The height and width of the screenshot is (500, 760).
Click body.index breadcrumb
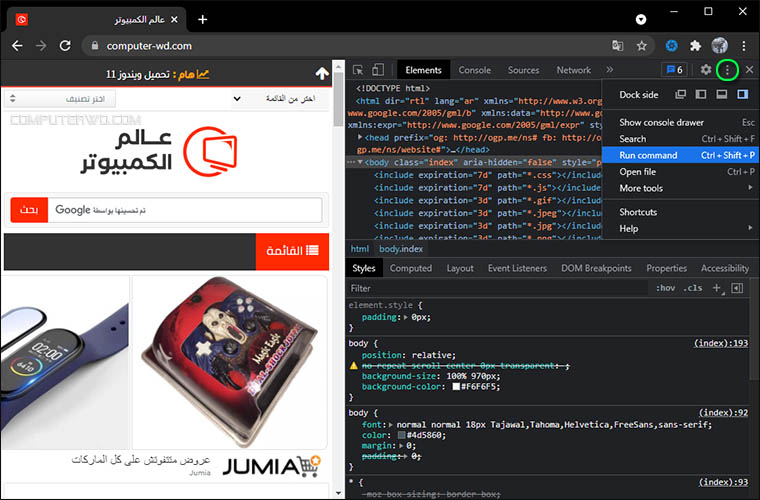tap(401, 249)
